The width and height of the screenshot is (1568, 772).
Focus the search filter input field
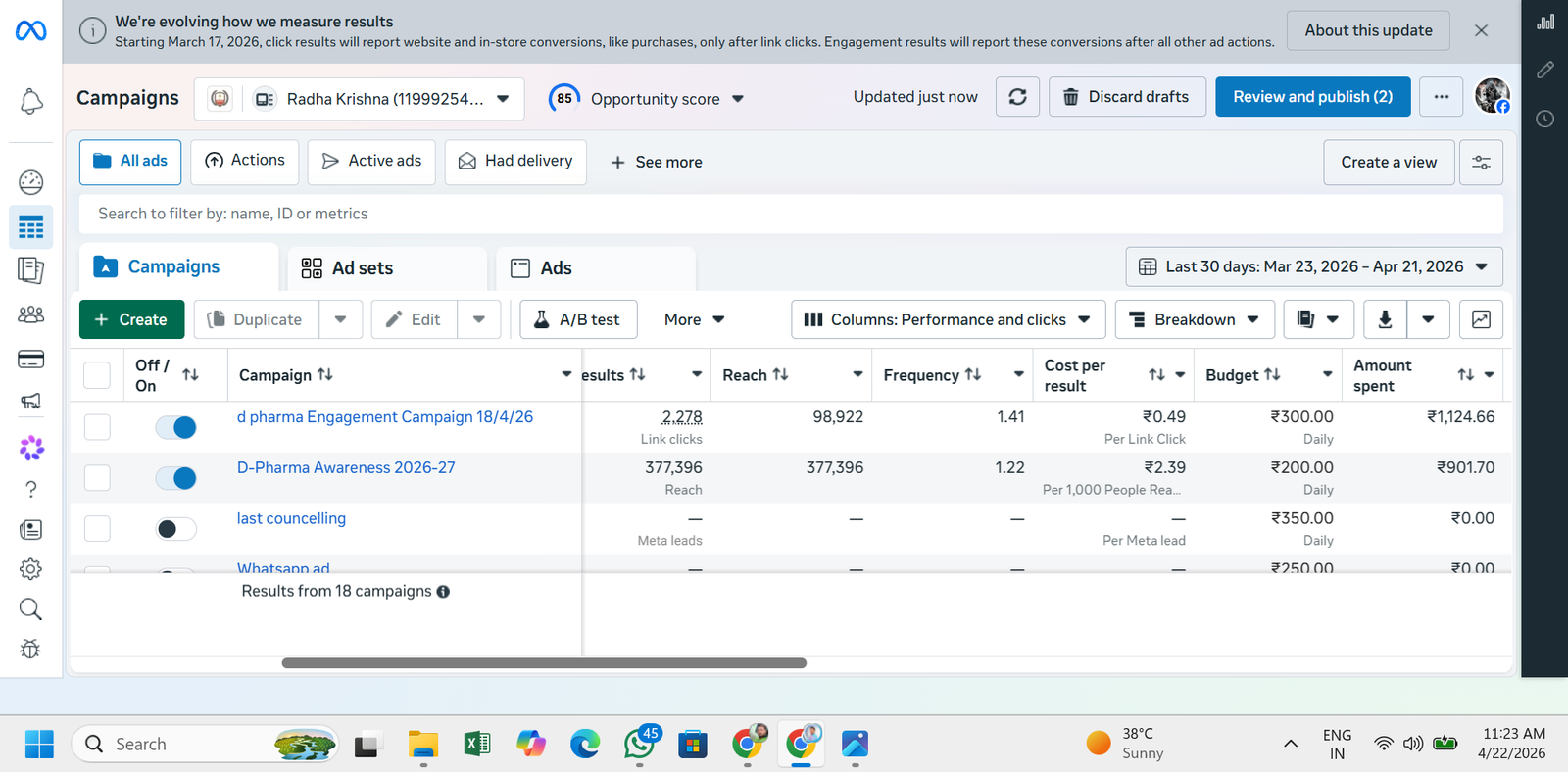pyautogui.click(x=792, y=214)
